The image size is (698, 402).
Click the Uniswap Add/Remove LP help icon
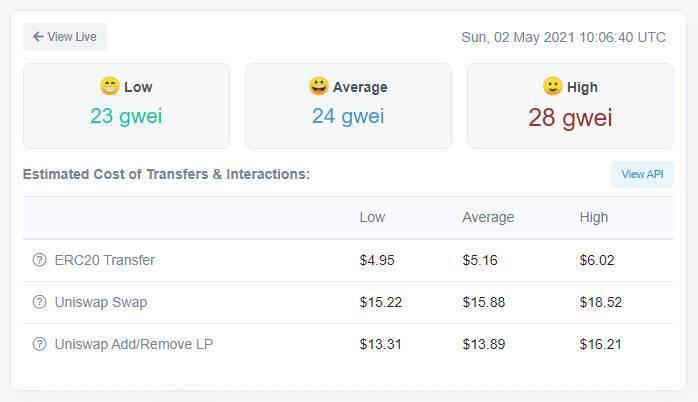pyautogui.click(x=40, y=344)
